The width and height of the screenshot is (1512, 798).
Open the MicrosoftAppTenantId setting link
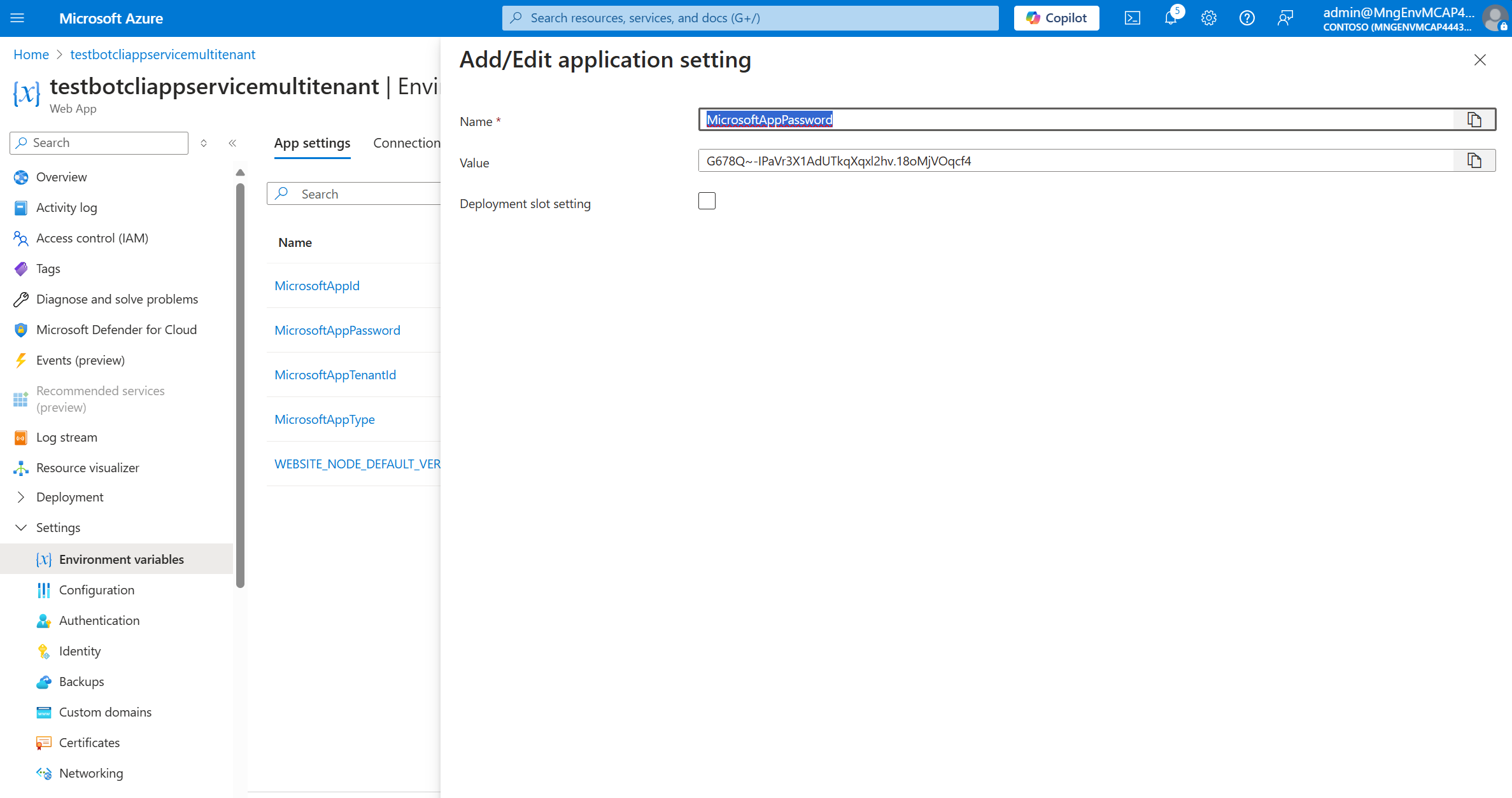click(335, 375)
